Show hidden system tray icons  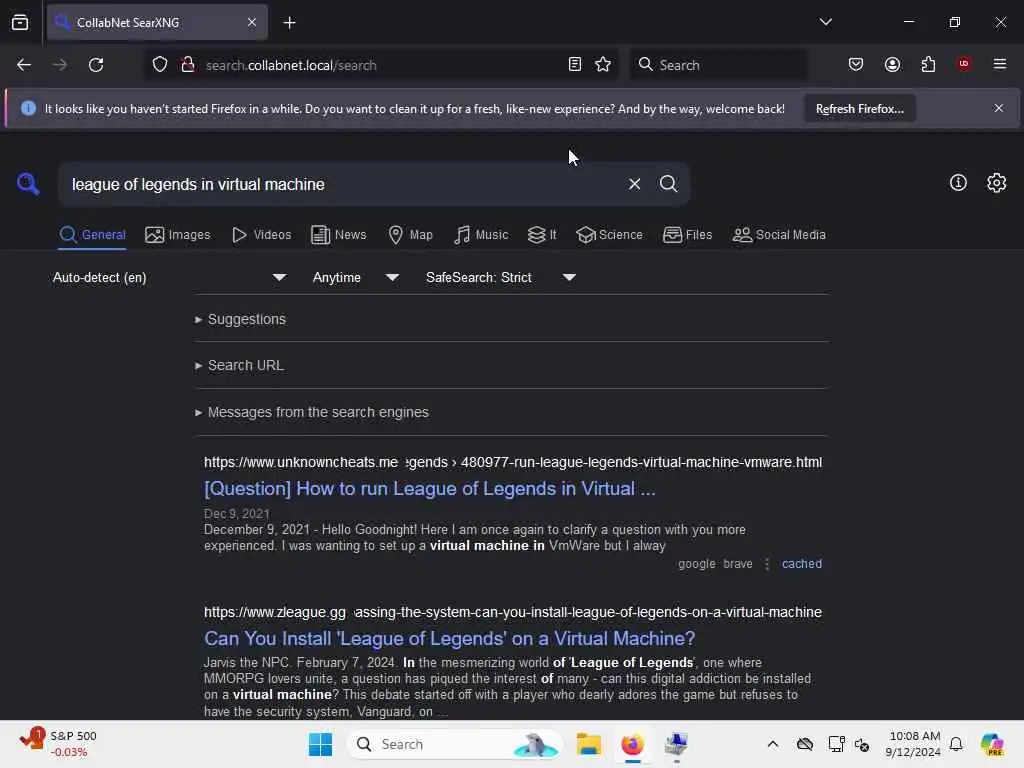773,744
